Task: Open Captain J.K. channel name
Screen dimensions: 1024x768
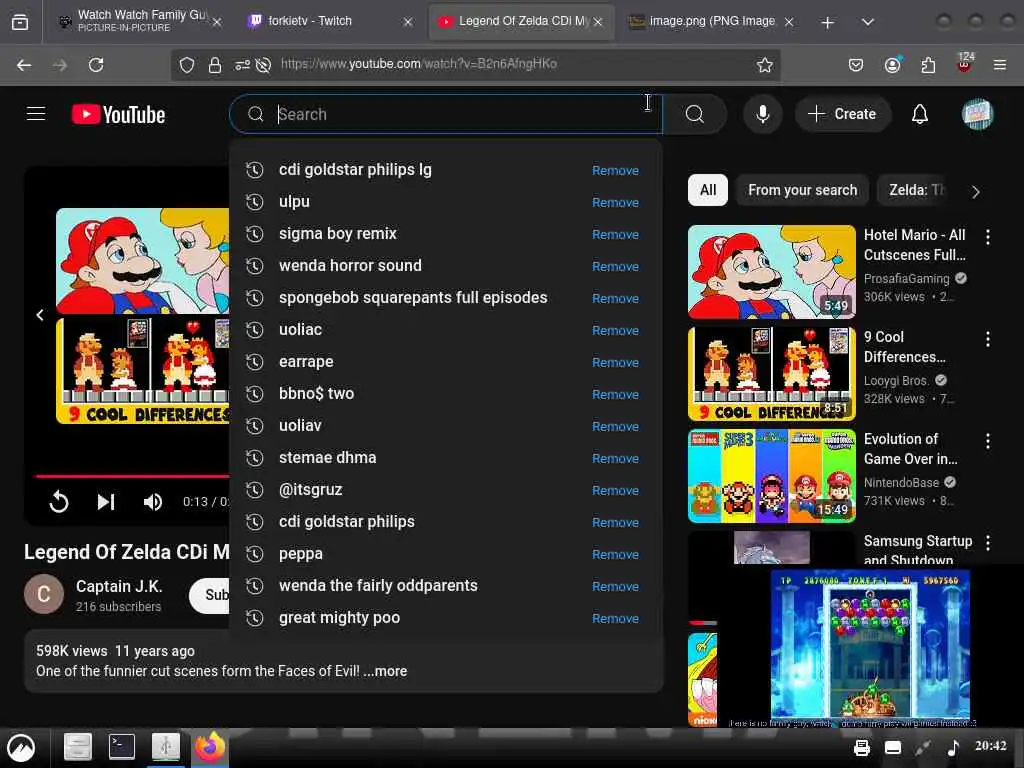Action: tap(119, 586)
